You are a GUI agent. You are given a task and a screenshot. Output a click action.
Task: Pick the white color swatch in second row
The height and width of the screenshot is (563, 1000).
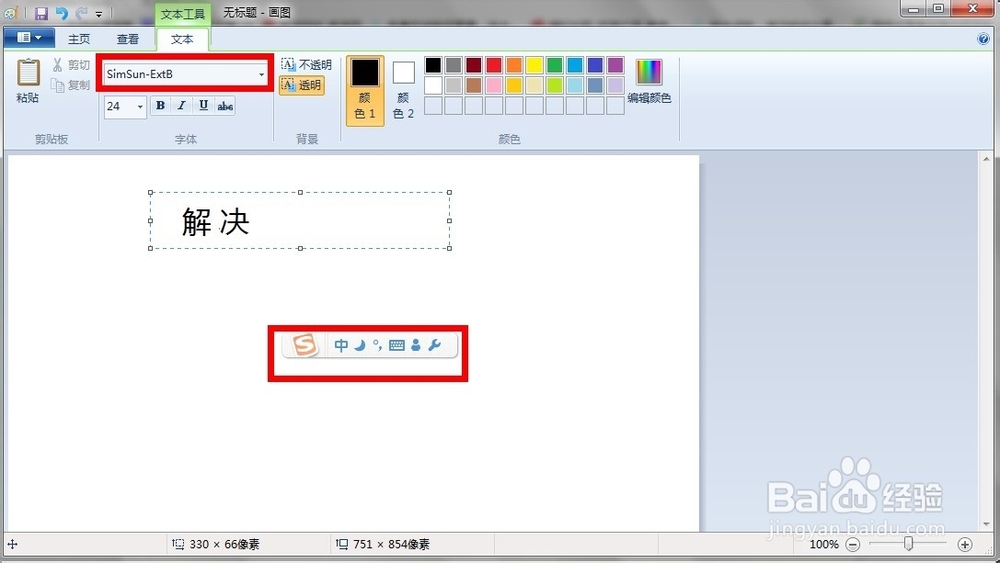[433, 85]
